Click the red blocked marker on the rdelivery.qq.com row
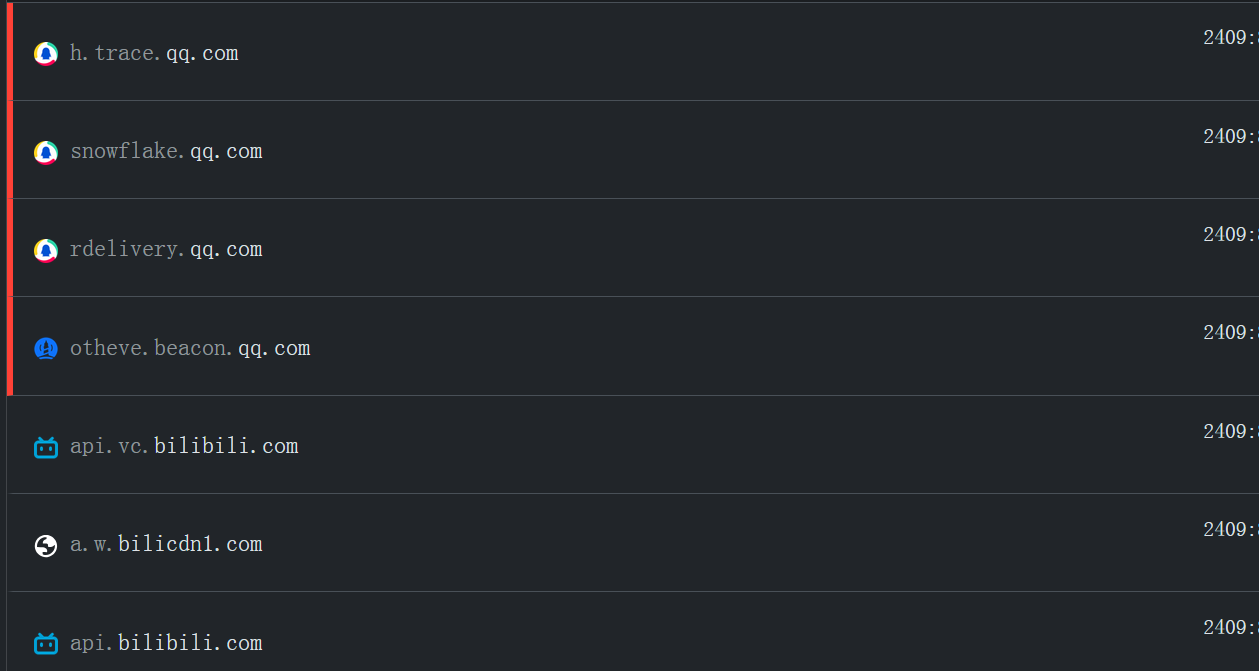The image size is (1259, 671). pos(10,248)
